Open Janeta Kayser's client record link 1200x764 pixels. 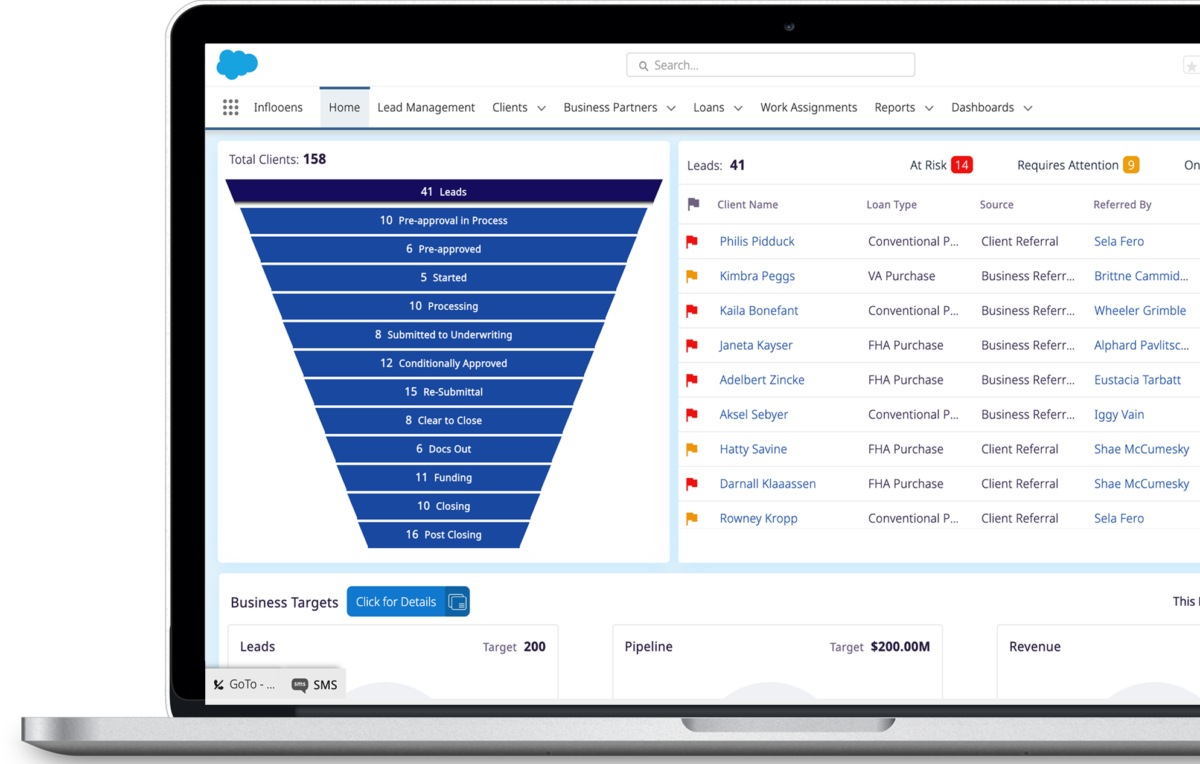(755, 344)
